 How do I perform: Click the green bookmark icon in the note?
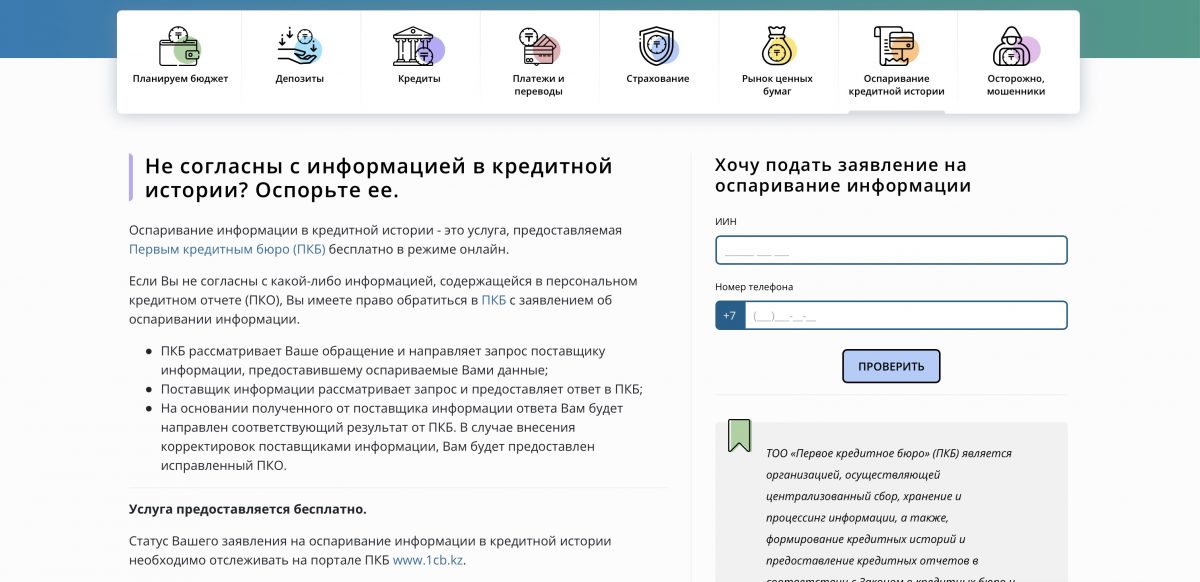coord(739,435)
